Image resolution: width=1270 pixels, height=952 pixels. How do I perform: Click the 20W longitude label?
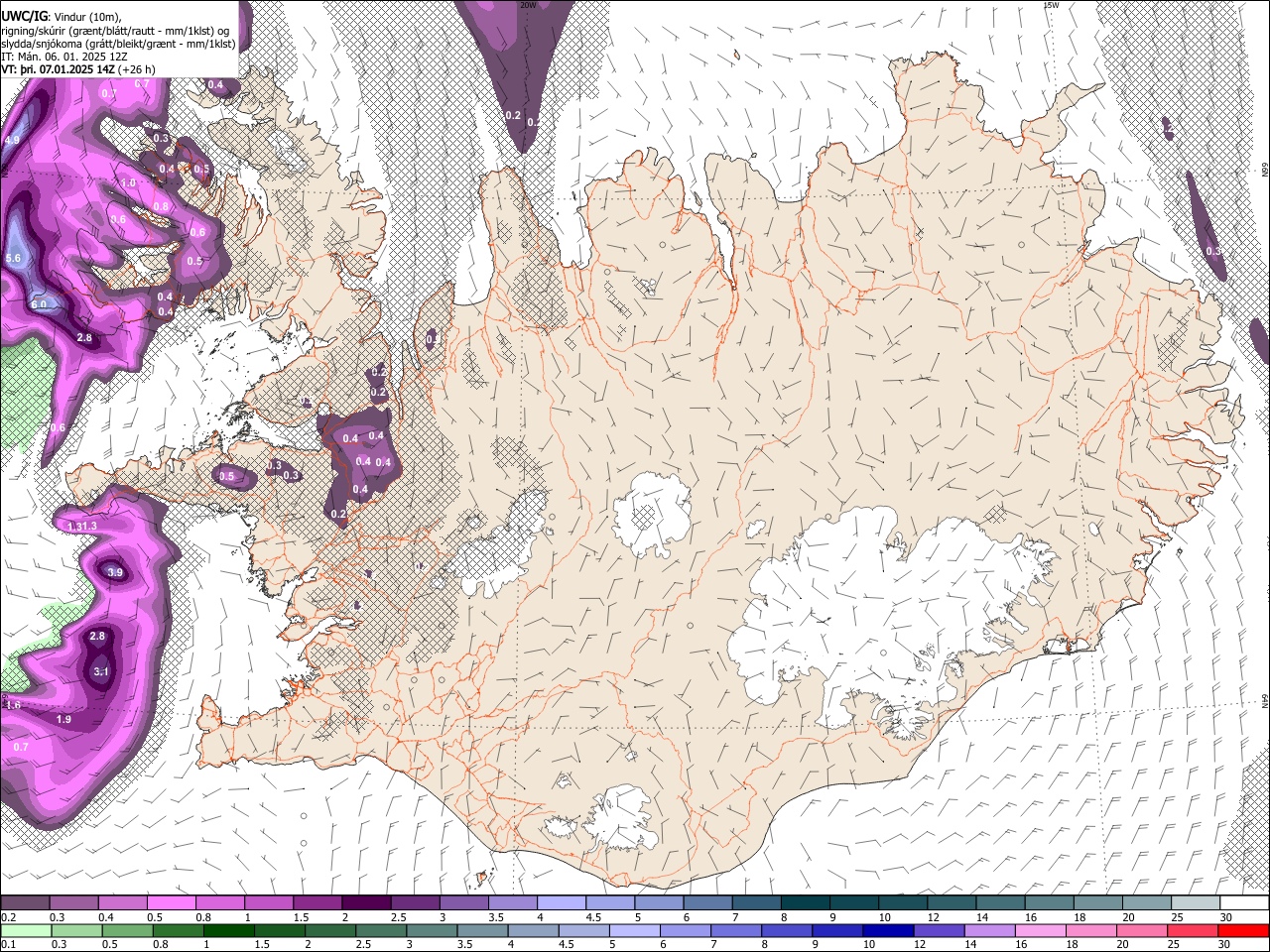pyautogui.click(x=528, y=5)
